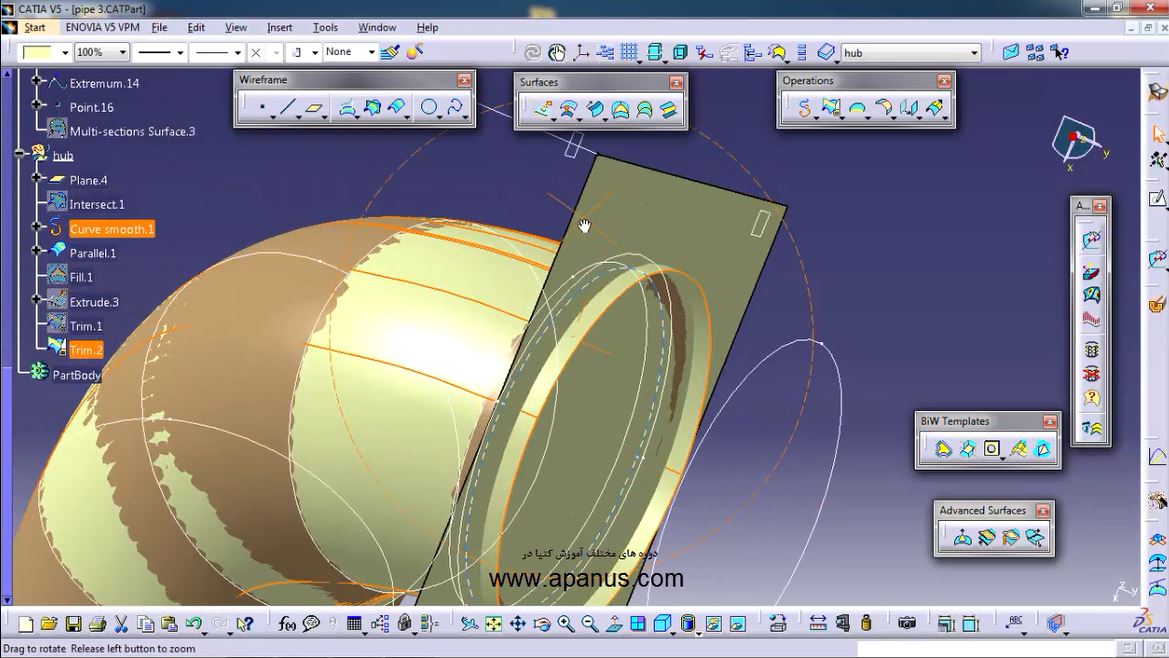Select the Intersection tool in Wireframe toolbar
The width and height of the screenshot is (1169, 658).
[x=372, y=108]
